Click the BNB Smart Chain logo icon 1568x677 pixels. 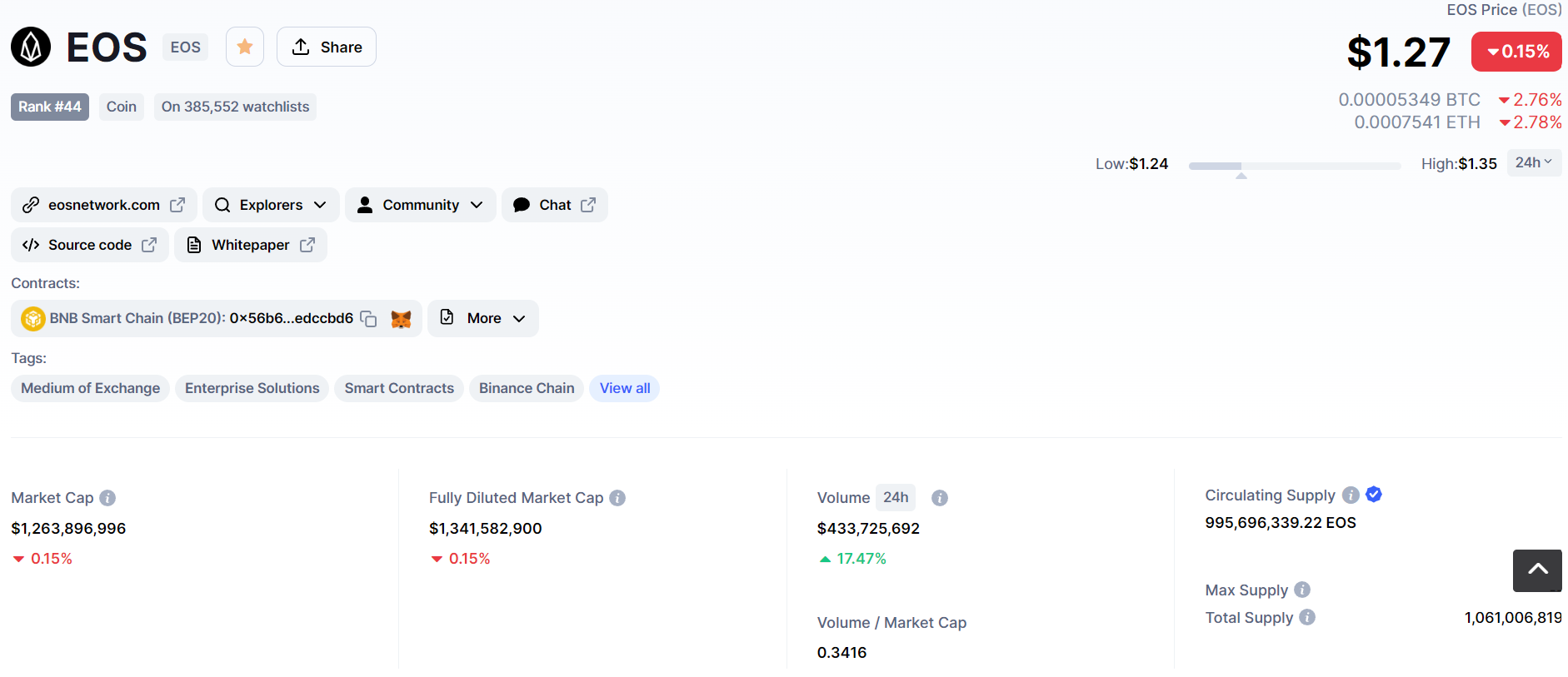(x=33, y=319)
